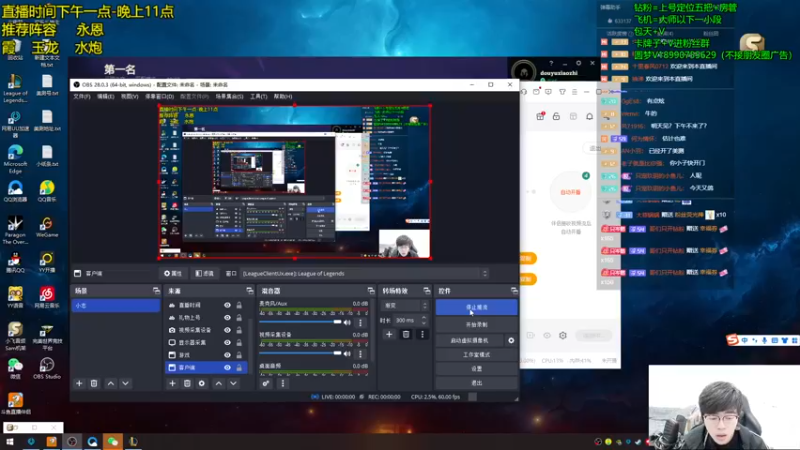
Task: Open the audio mixer footer three-dot menu
Action: pyautogui.click(x=283, y=383)
